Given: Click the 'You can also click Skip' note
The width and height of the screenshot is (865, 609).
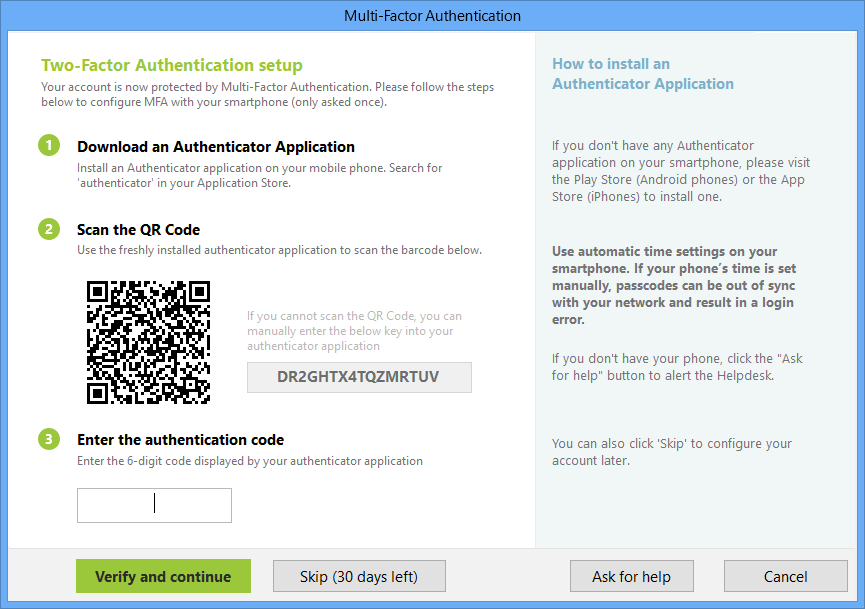Looking at the screenshot, I should coord(671,452).
